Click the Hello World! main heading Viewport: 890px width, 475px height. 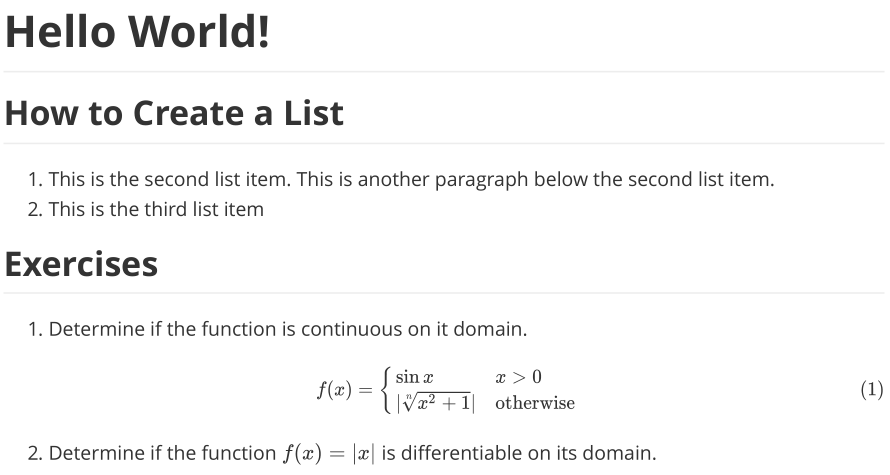tap(137, 32)
